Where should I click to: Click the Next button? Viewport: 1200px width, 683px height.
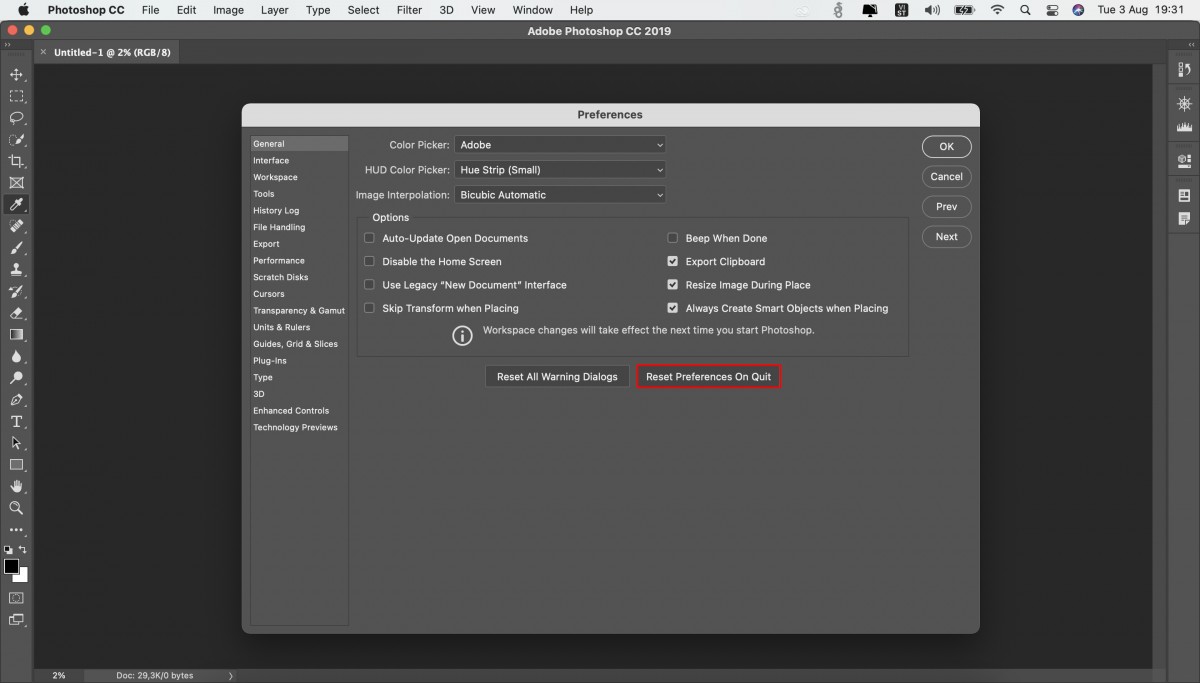pyautogui.click(x=946, y=237)
